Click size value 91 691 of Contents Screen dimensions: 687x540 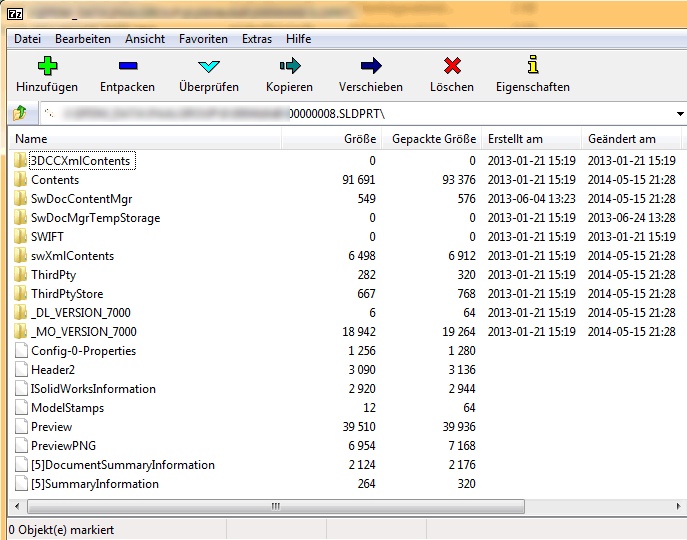(x=359, y=180)
